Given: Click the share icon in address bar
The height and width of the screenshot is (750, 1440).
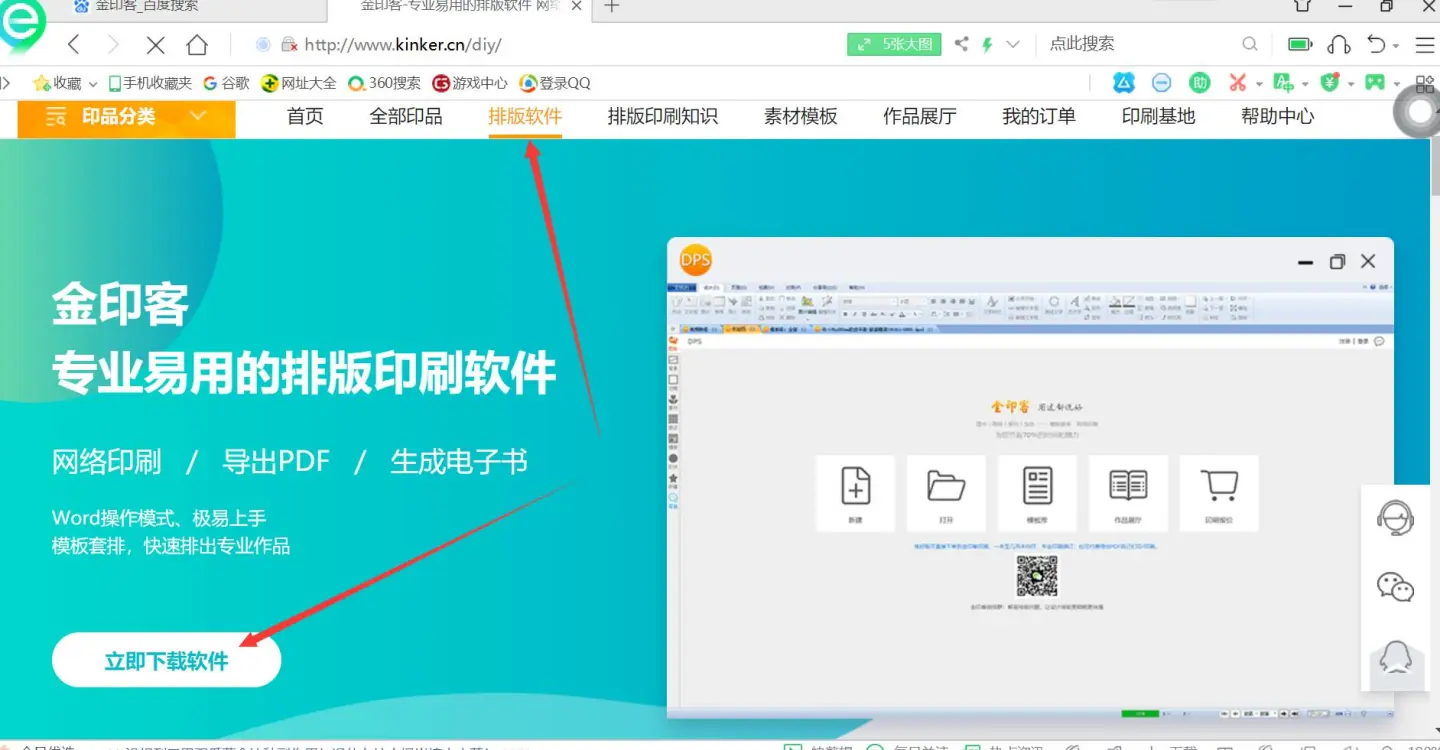Looking at the screenshot, I should click(x=961, y=44).
